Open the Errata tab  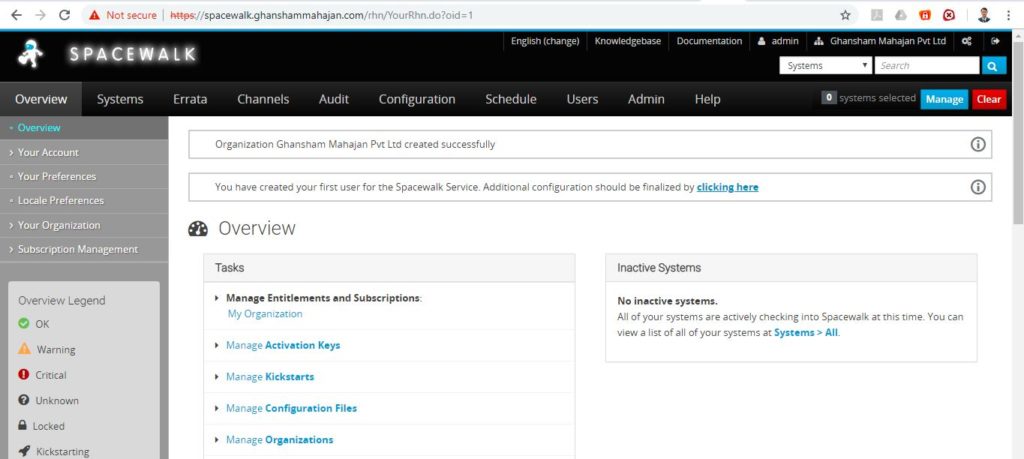coord(190,99)
